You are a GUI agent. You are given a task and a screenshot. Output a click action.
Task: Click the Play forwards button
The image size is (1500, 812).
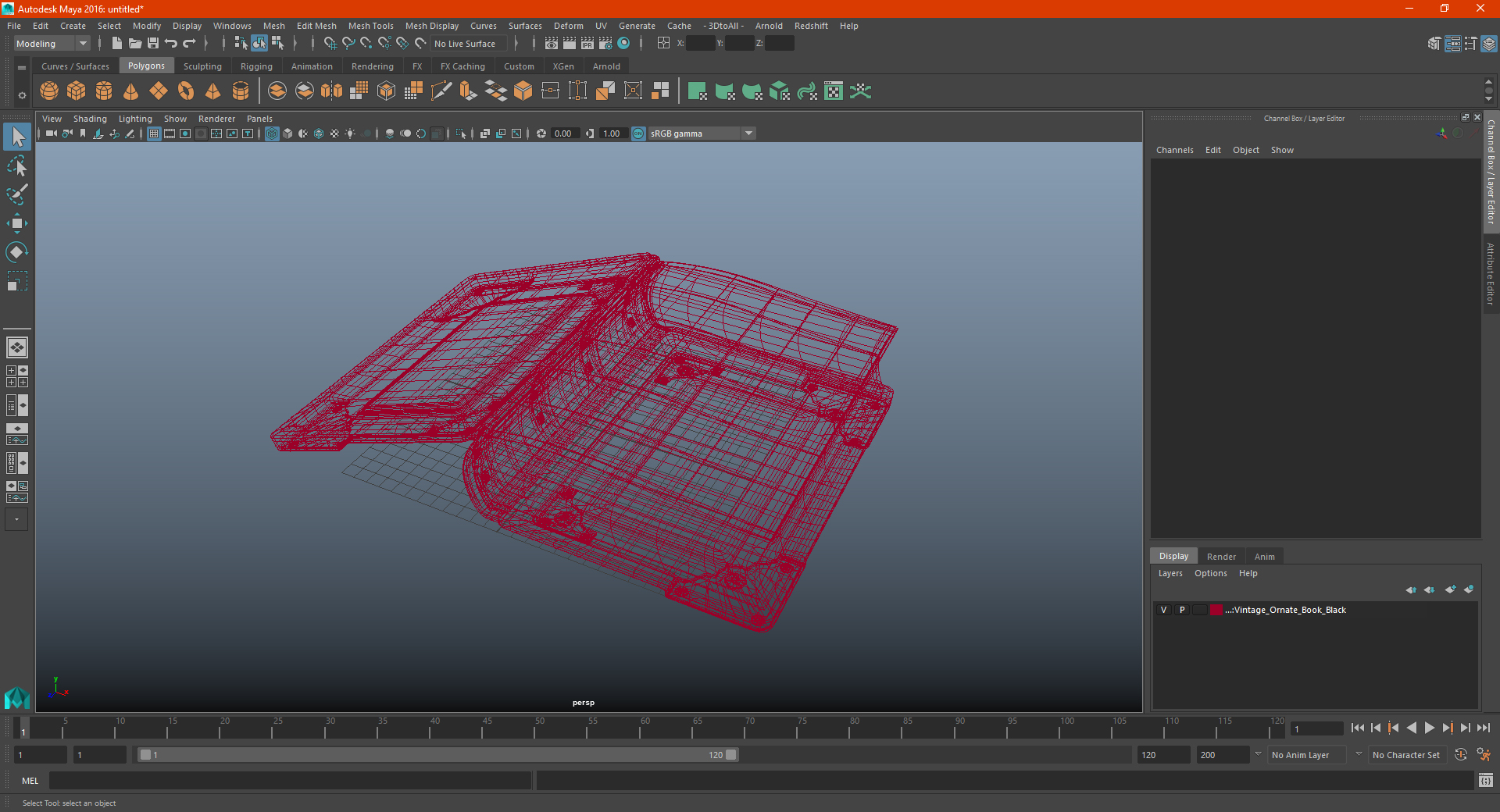(1430, 728)
